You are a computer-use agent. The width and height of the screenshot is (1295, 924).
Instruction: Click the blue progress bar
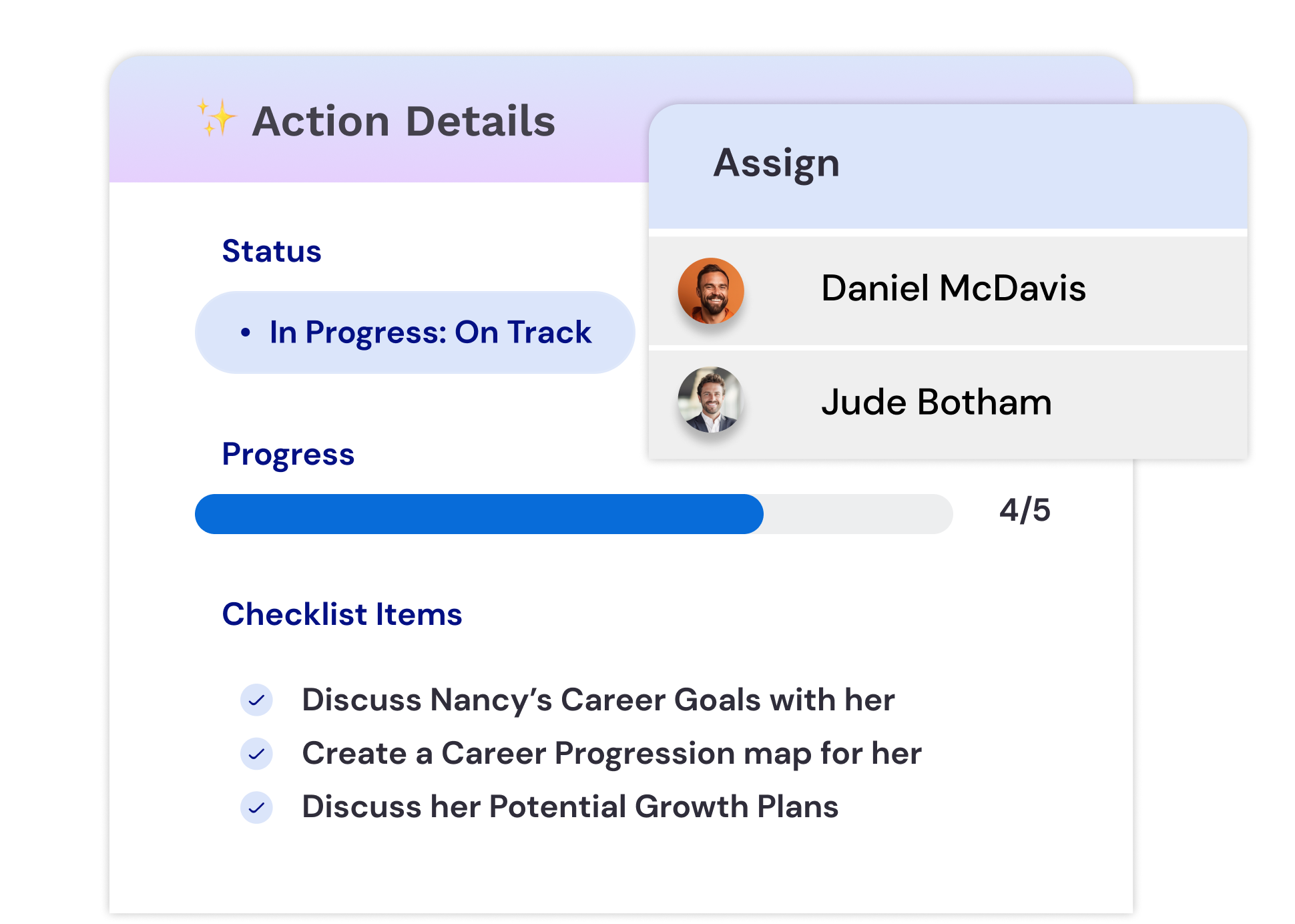479,514
